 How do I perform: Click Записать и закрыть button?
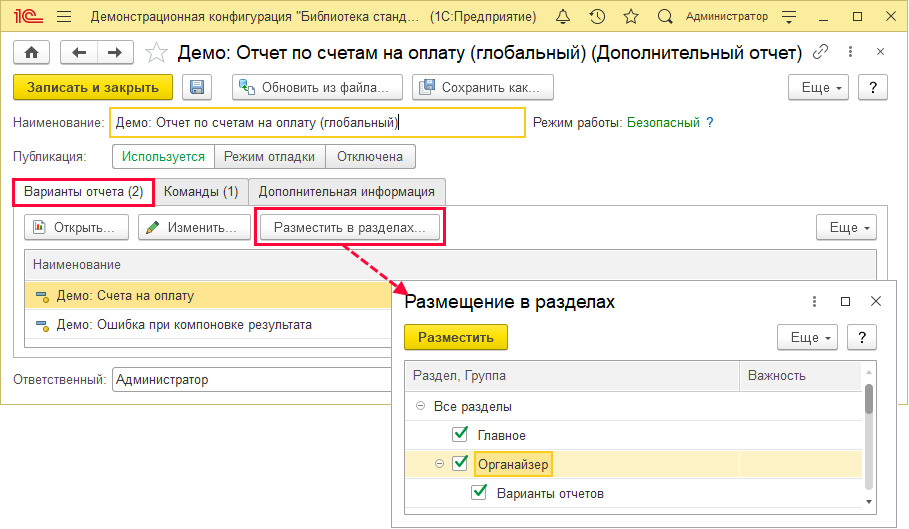tap(93, 87)
